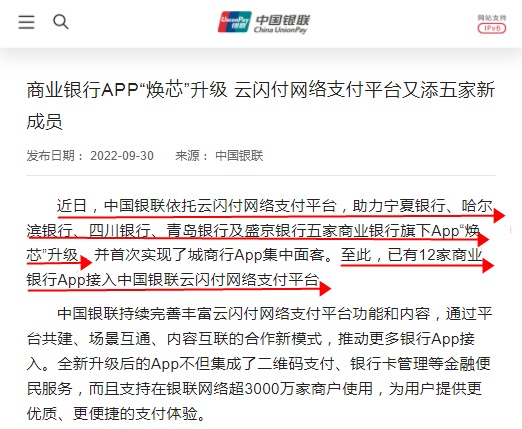Click the 来源 label
The image size is (522, 429).
[187, 156]
